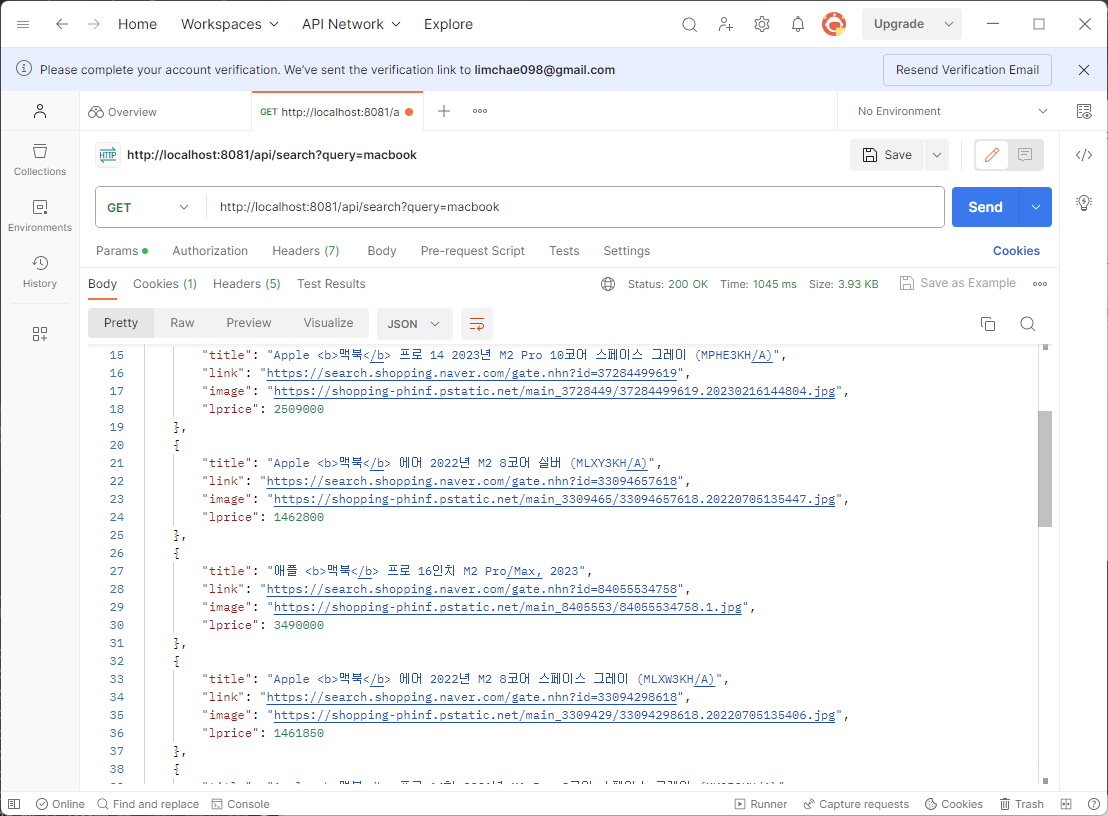Screen dimensions: 1108x816
Task: Open the notifications bell
Action: coord(798,25)
